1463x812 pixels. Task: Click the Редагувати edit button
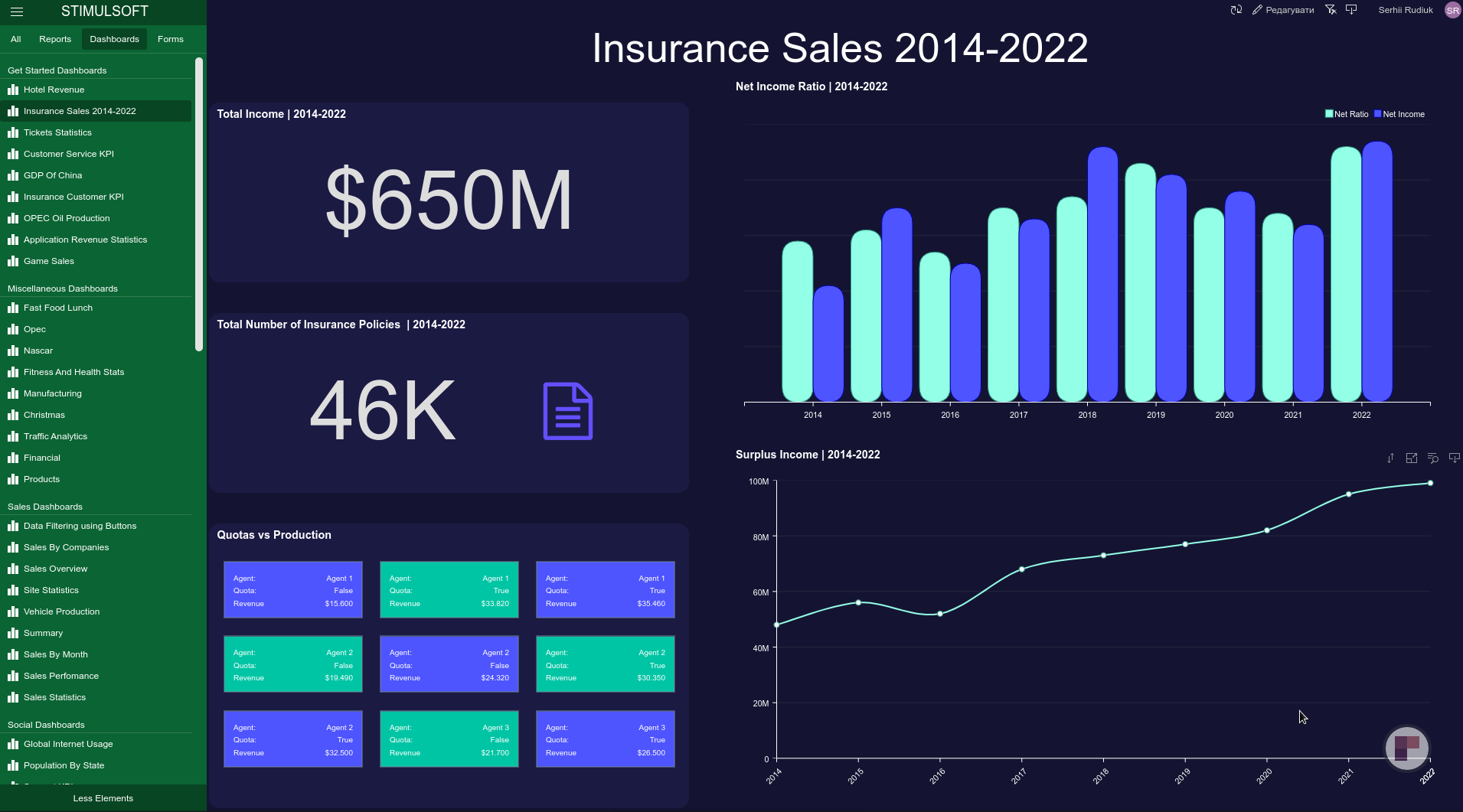point(1283,10)
